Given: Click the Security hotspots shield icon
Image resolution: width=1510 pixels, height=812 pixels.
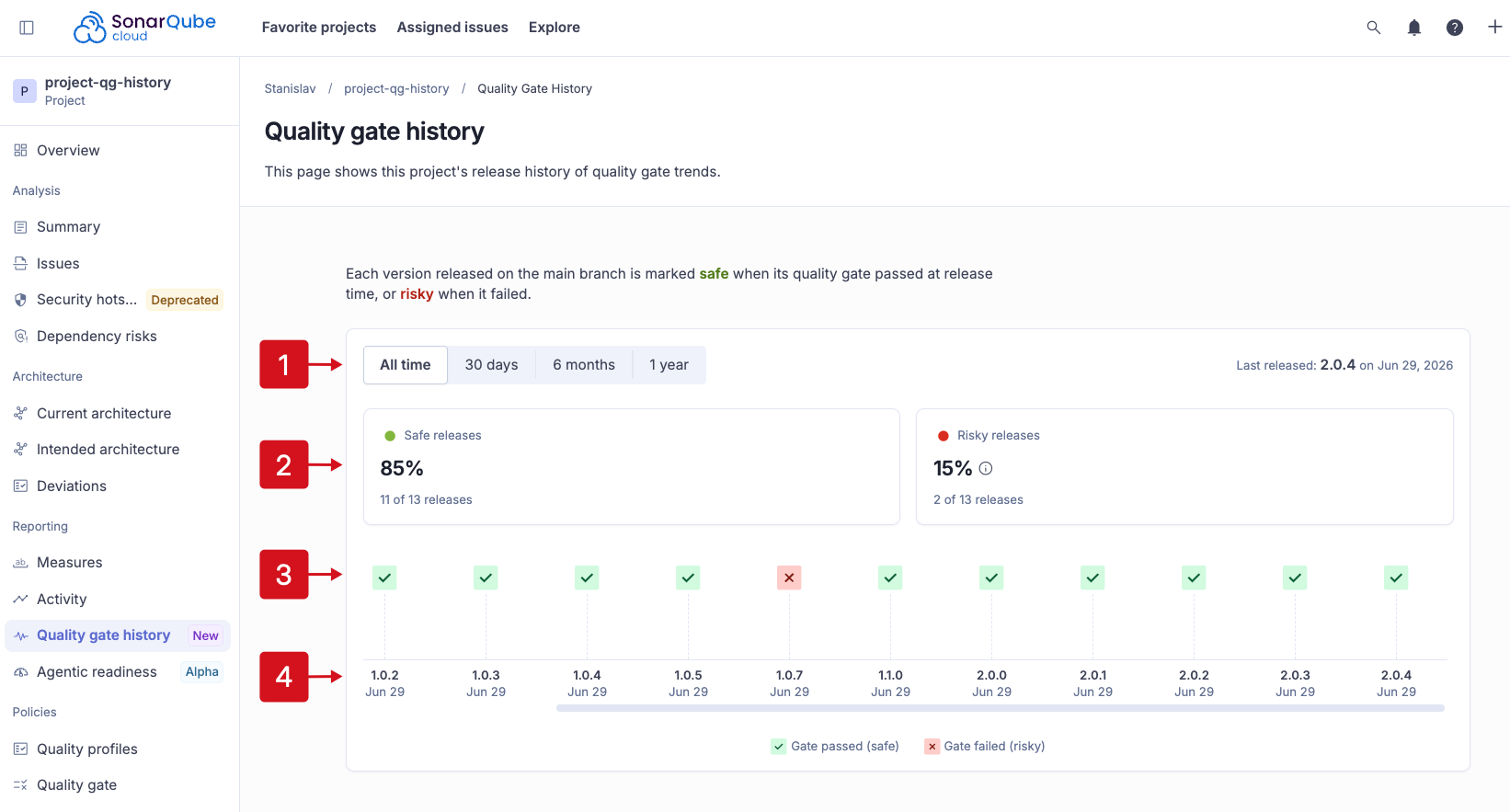Looking at the screenshot, I should (x=20, y=300).
